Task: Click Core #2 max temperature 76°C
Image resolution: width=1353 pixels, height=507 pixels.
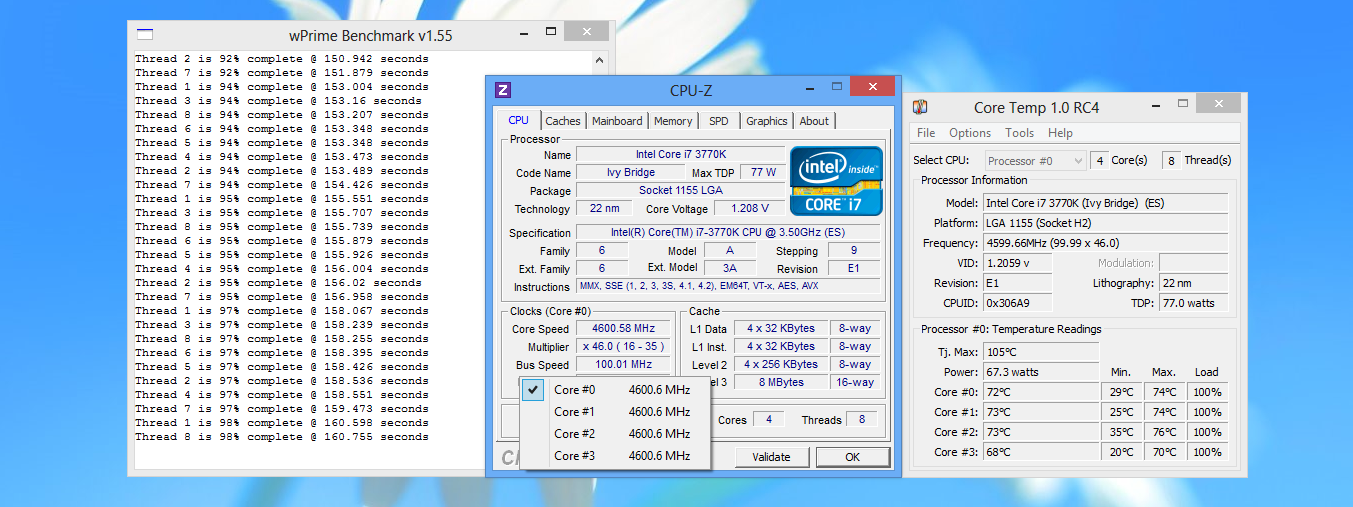Action: click(1164, 432)
